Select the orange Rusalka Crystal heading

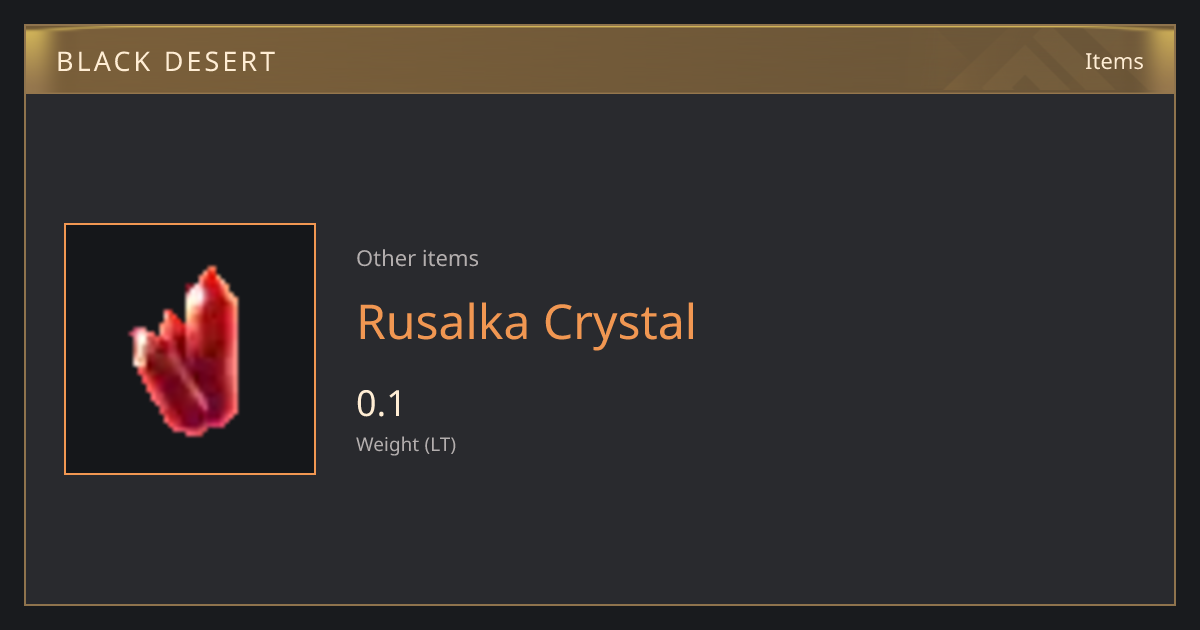pos(526,322)
